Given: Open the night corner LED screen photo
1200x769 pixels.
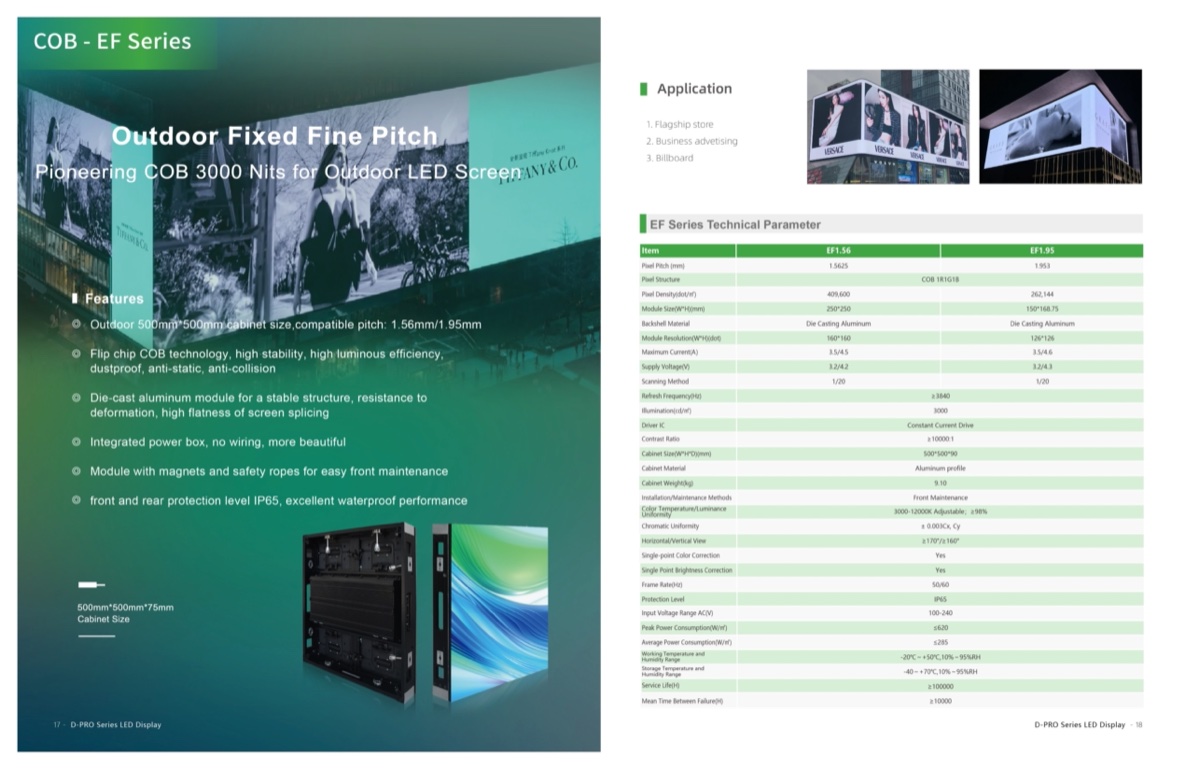Looking at the screenshot, I should point(1060,126).
